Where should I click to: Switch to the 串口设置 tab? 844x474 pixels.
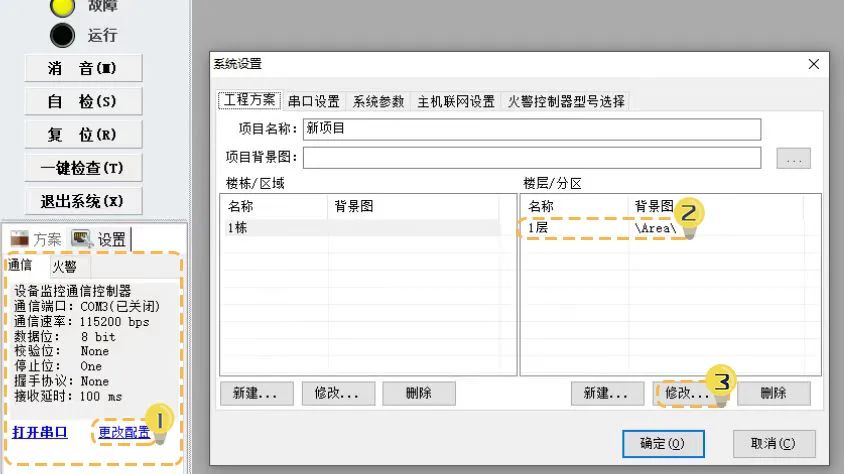click(314, 101)
